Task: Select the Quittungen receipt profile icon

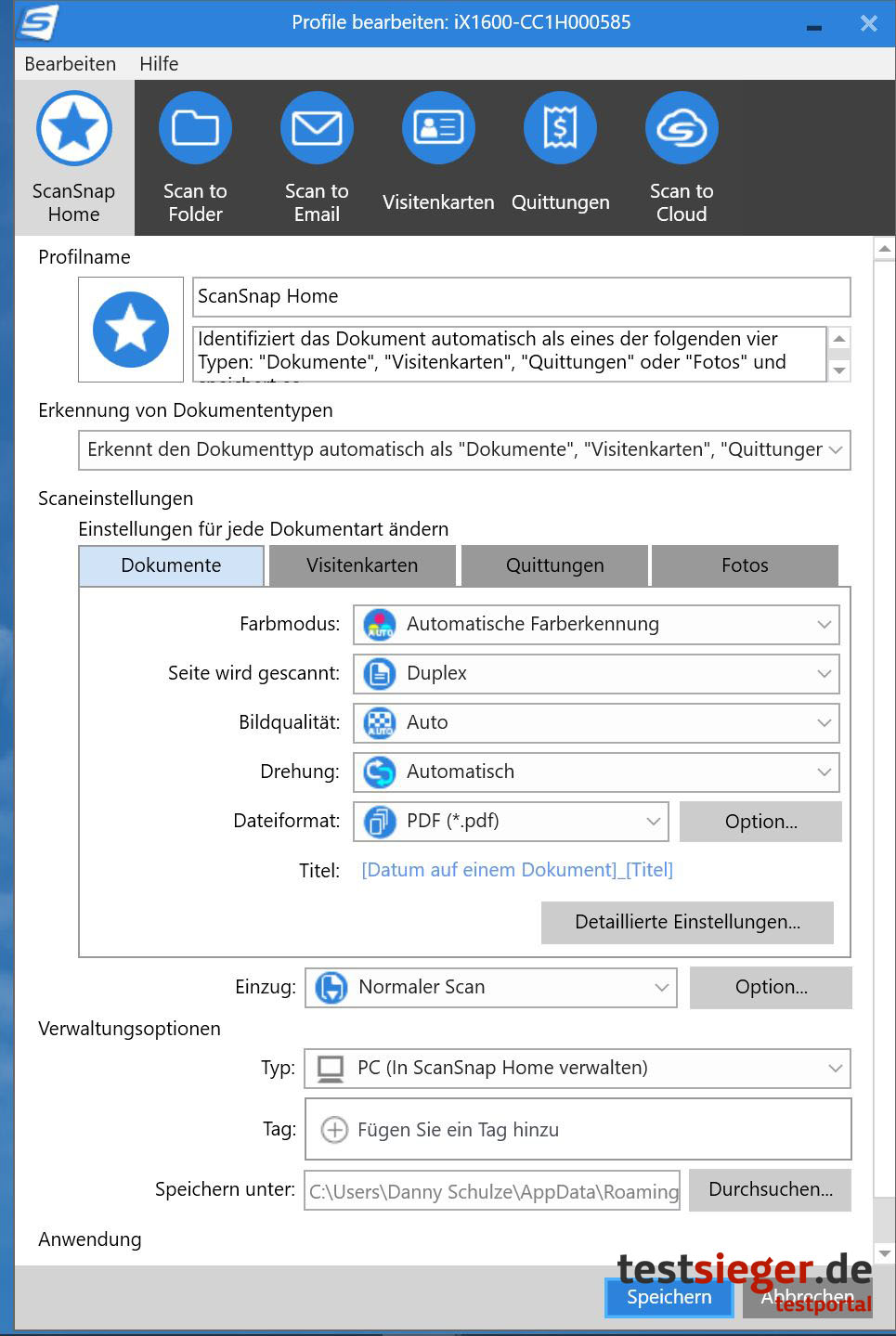Action: pyautogui.click(x=560, y=129)
